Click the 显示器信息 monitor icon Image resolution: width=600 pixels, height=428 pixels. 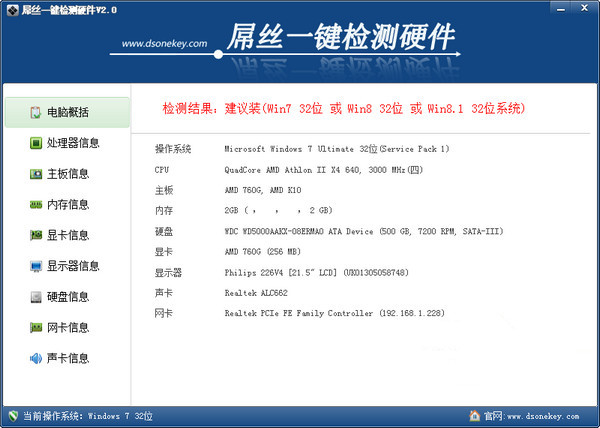(36, 266)
